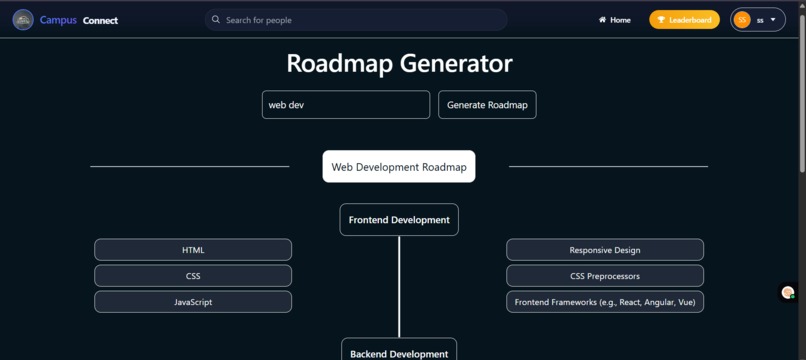Click the Campus Connect brand text
Viewport: 806px width, 360px height.
[x=79, y=21]
